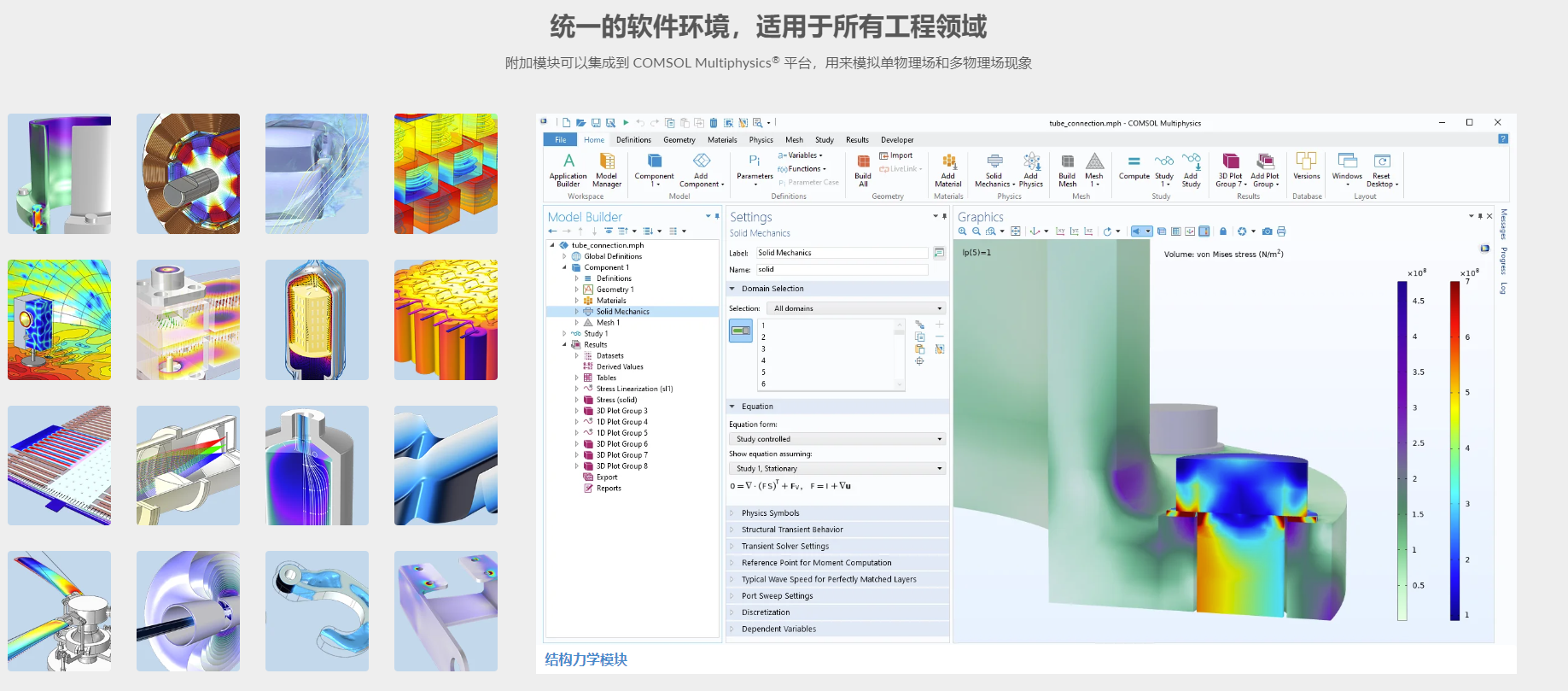Switch to the Developer ribbon tab
The image size is (1568, 691).
pos(897,140)
